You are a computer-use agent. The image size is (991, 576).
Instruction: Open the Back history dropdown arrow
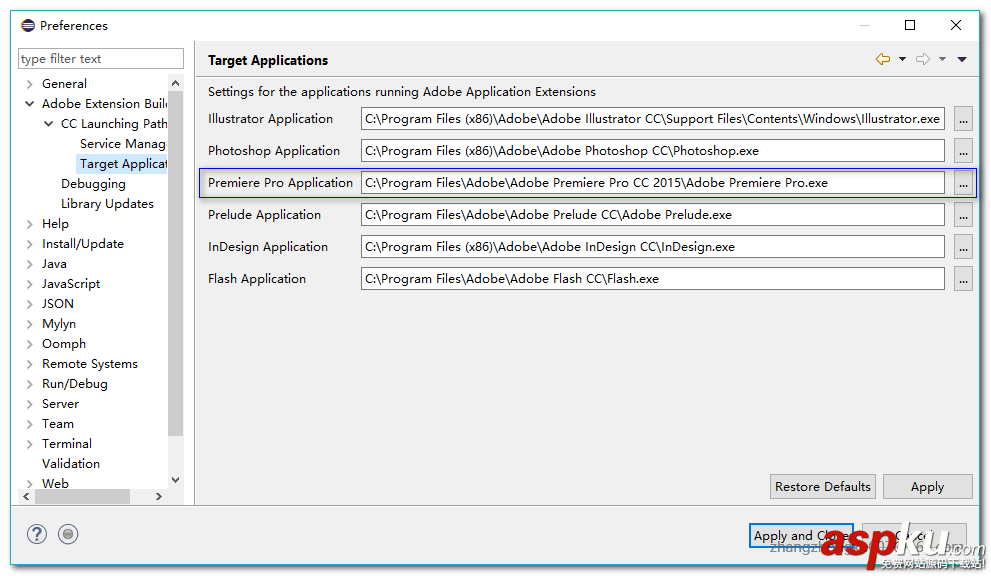(x=902, y=60)
